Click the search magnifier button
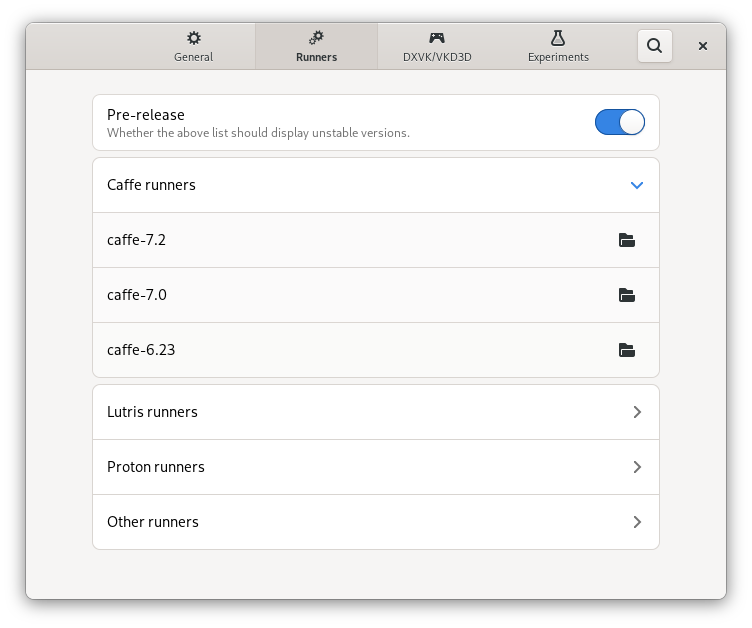This screenshot has width=752, height=628. (654, 45)
